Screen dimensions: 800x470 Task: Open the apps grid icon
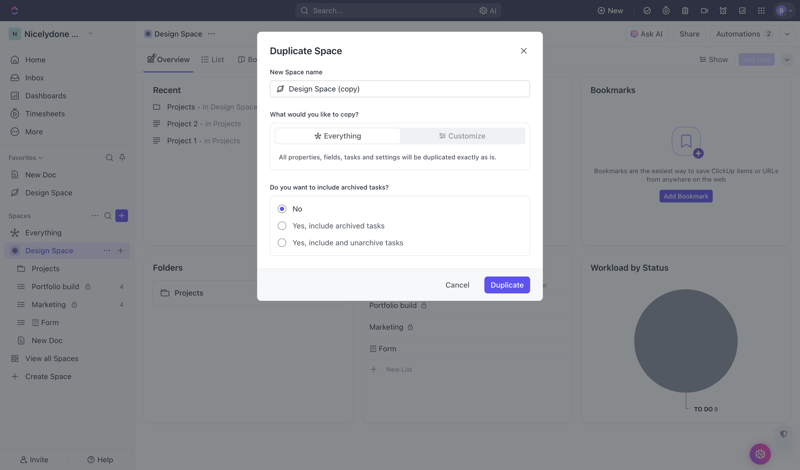pyautogui.click(x=761, y=10)
